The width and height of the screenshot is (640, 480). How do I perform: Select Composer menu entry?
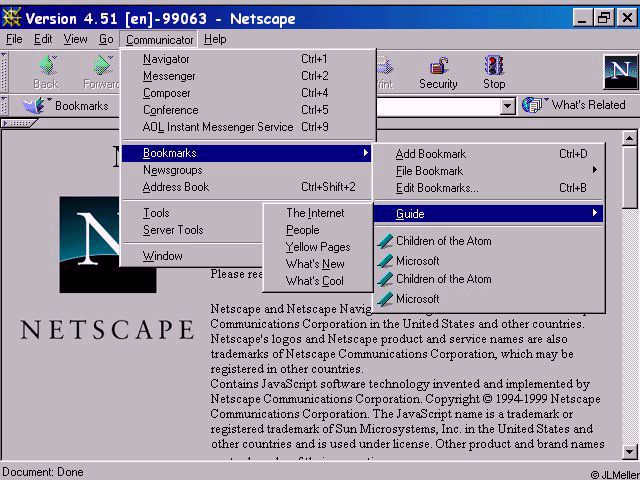point(248,93)
